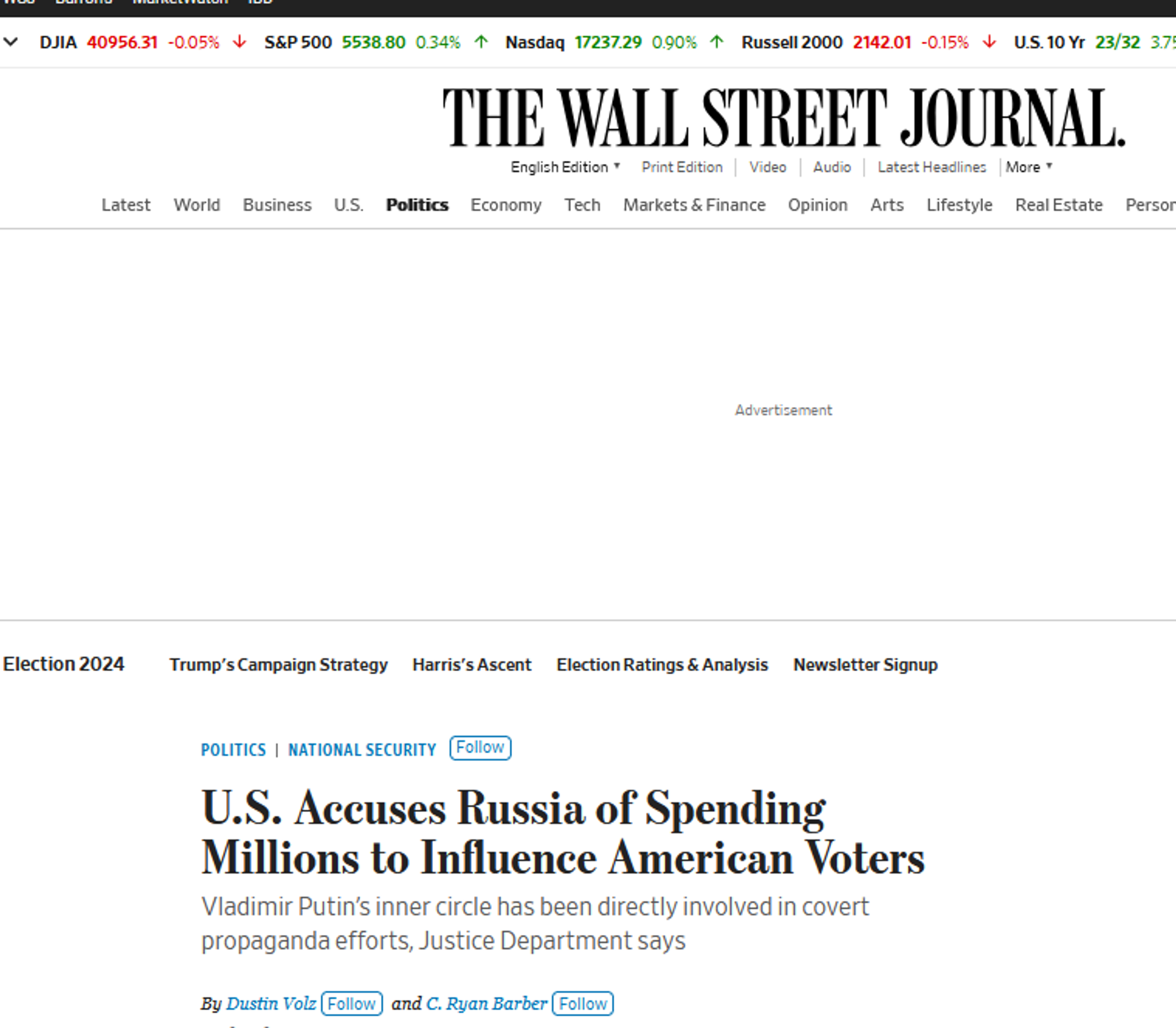Screen dimensions: 1176x1028
Task: Follow author C. Ryan Barber
Action: (582, 1004)
